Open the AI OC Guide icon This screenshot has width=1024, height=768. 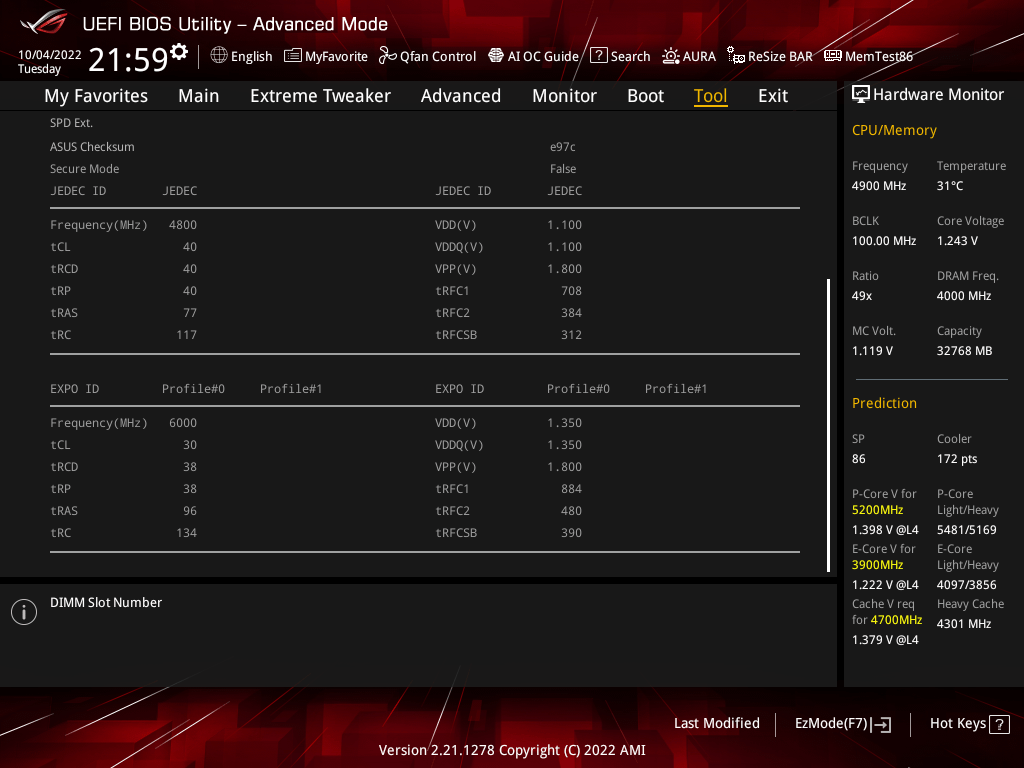496,56
